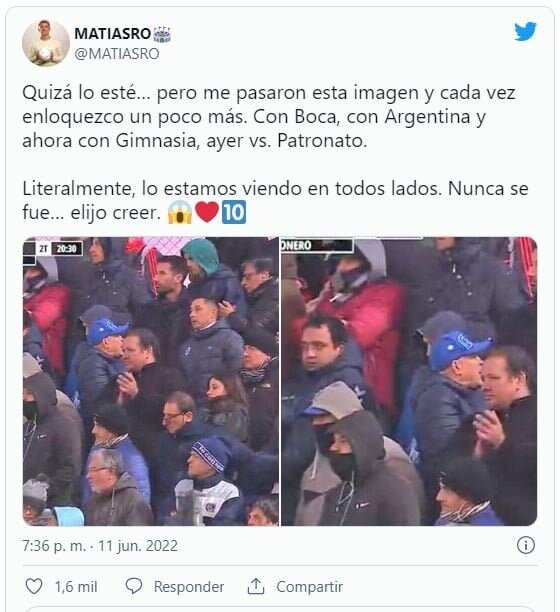Click the reply speech bubble icon
Viewport: 560px width, 612px height.
click(134, 586)
